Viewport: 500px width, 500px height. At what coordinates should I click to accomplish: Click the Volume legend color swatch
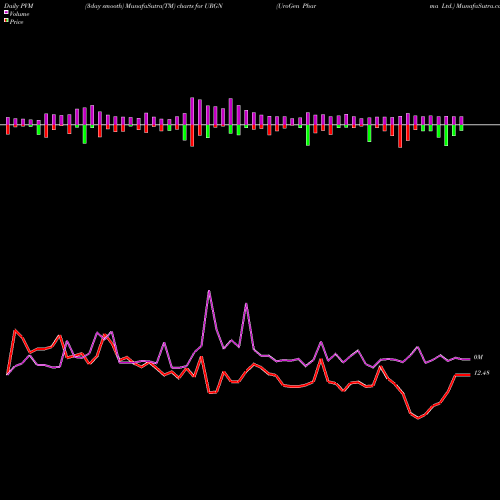[6, 13]
